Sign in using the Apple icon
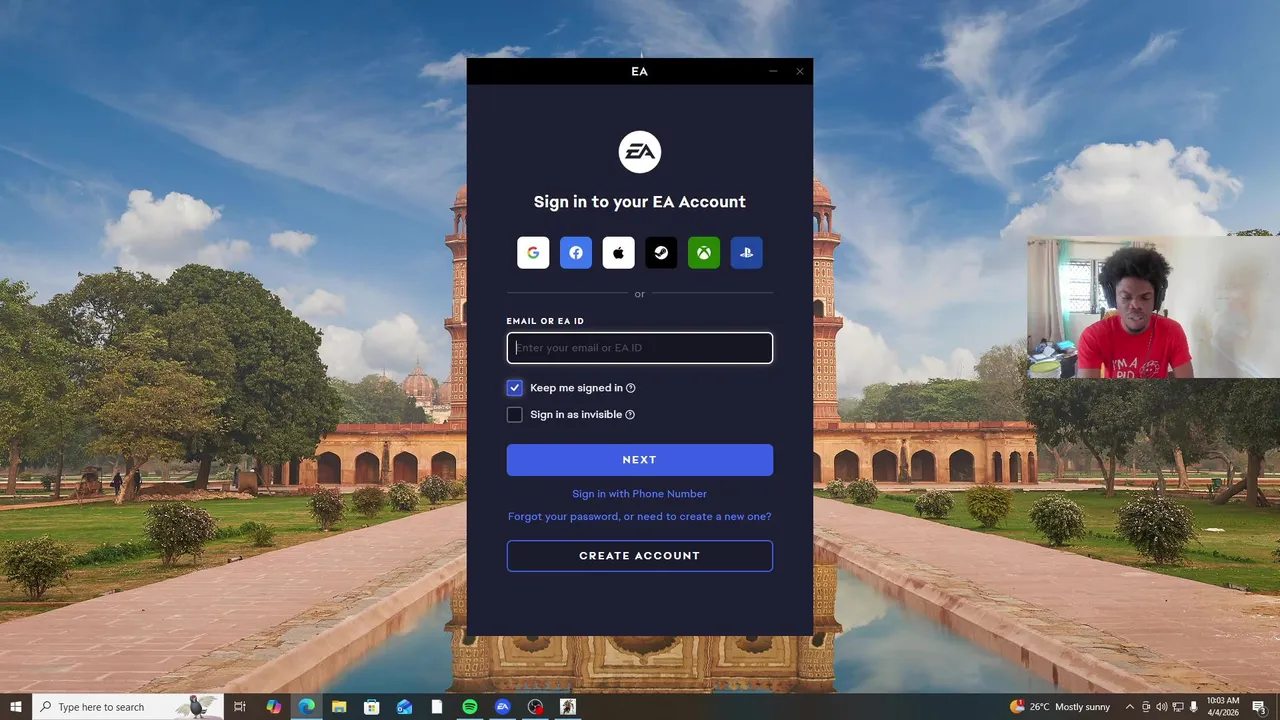 pyautogui.click(x=619, y=253)
